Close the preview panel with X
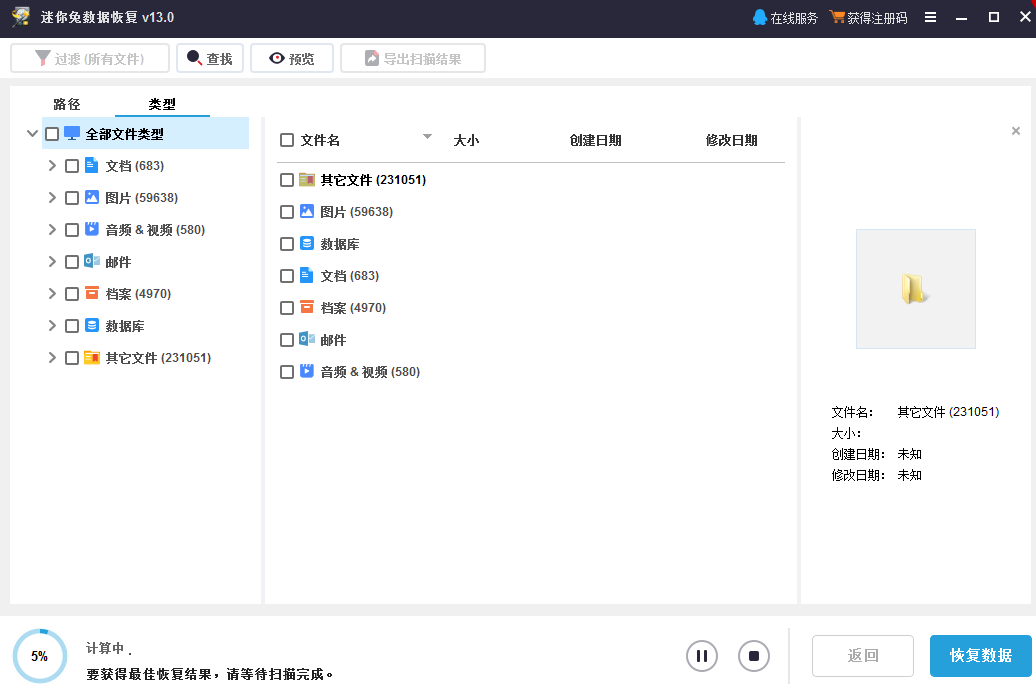 tap(1016, 131)
